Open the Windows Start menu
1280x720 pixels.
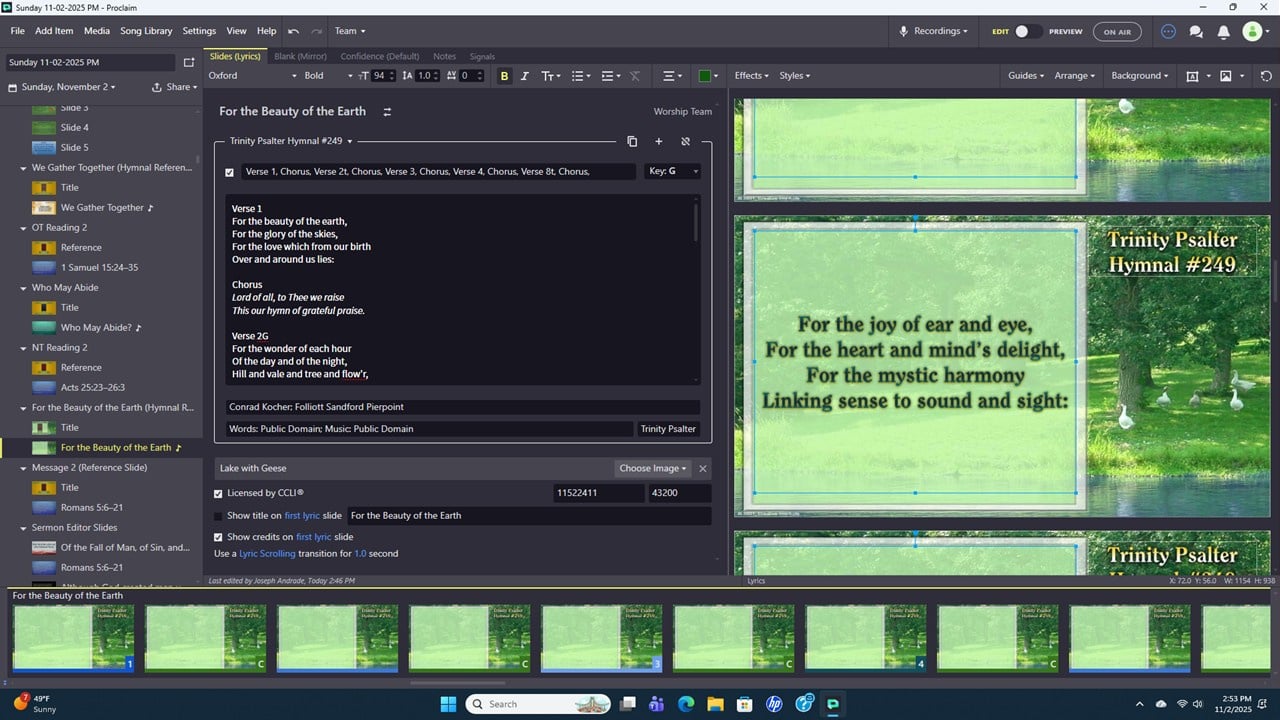[448, 704]
